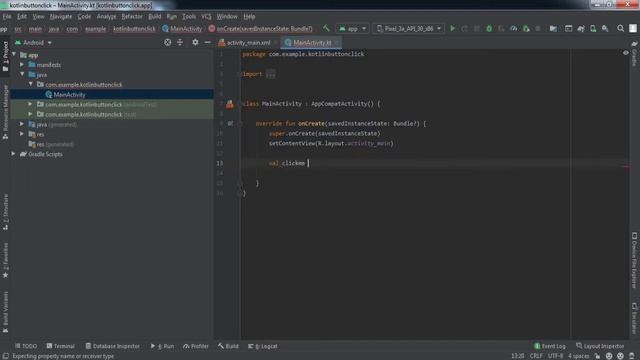Screen dimensions: 640x360
Task: Expand the folded import block
Action: (270, 74)
